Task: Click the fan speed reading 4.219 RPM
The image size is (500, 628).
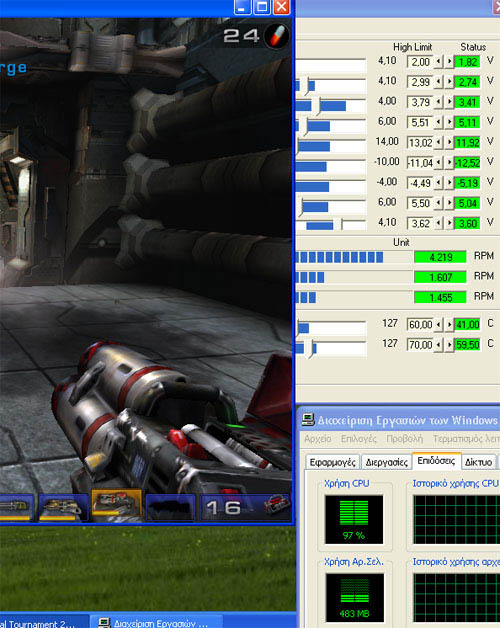Action: (440, 257)
